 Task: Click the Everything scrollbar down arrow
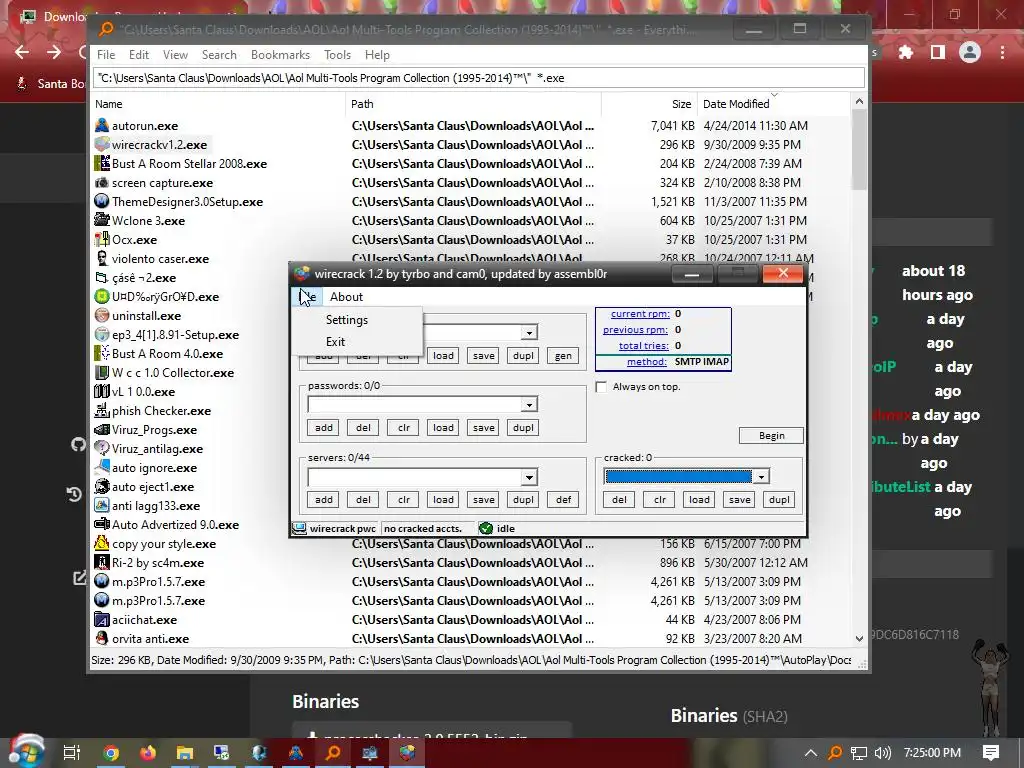[859, 639]
